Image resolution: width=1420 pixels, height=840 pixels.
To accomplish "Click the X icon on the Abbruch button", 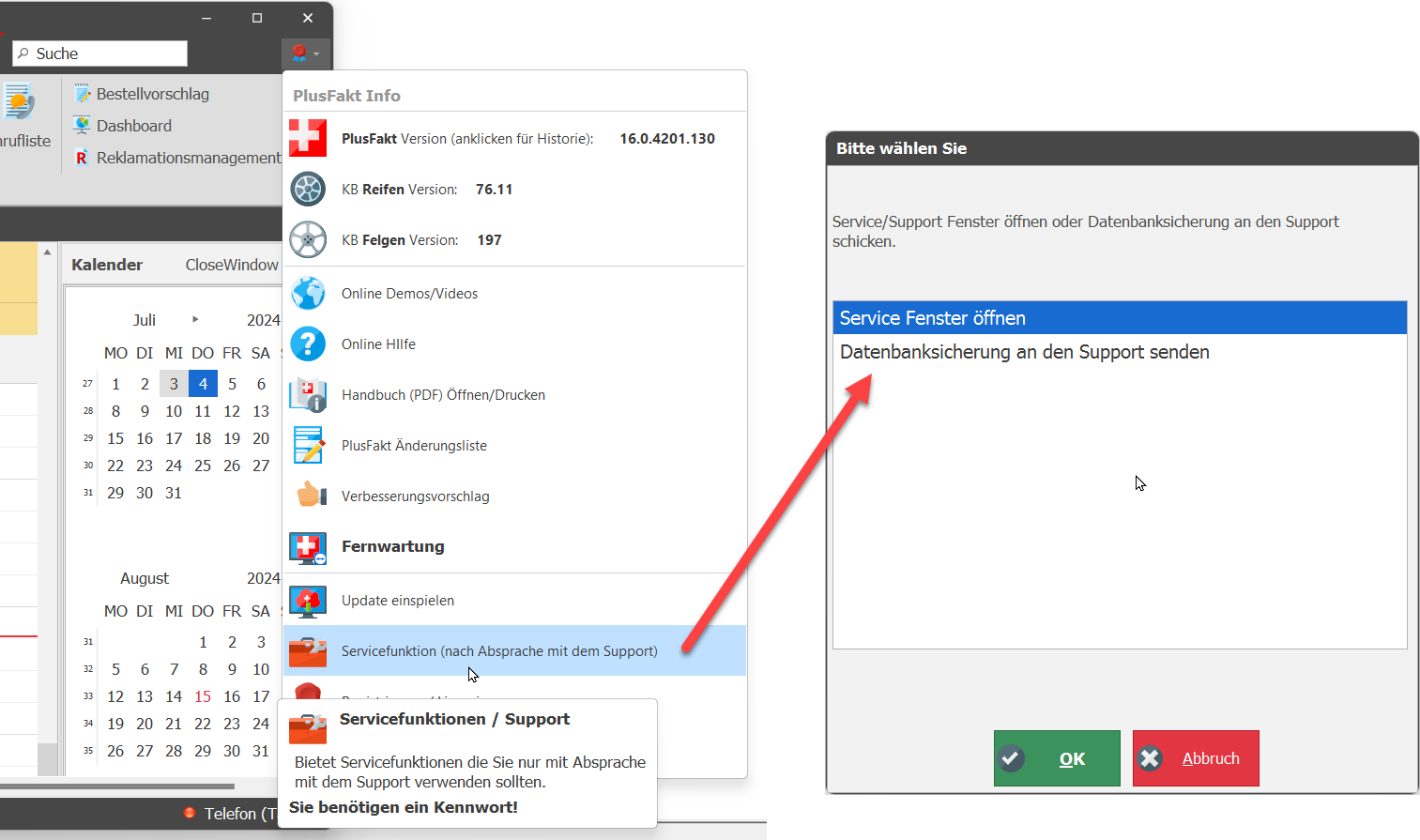I will [x=1151, y=758].
